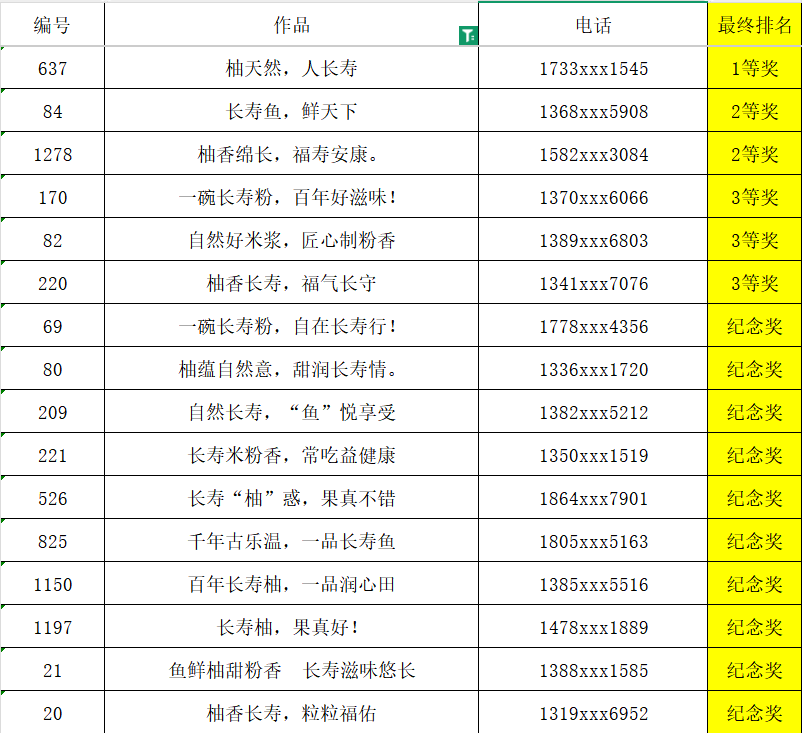Select slogan 长寿米粉香，常吃益健康

pos(292,455)
